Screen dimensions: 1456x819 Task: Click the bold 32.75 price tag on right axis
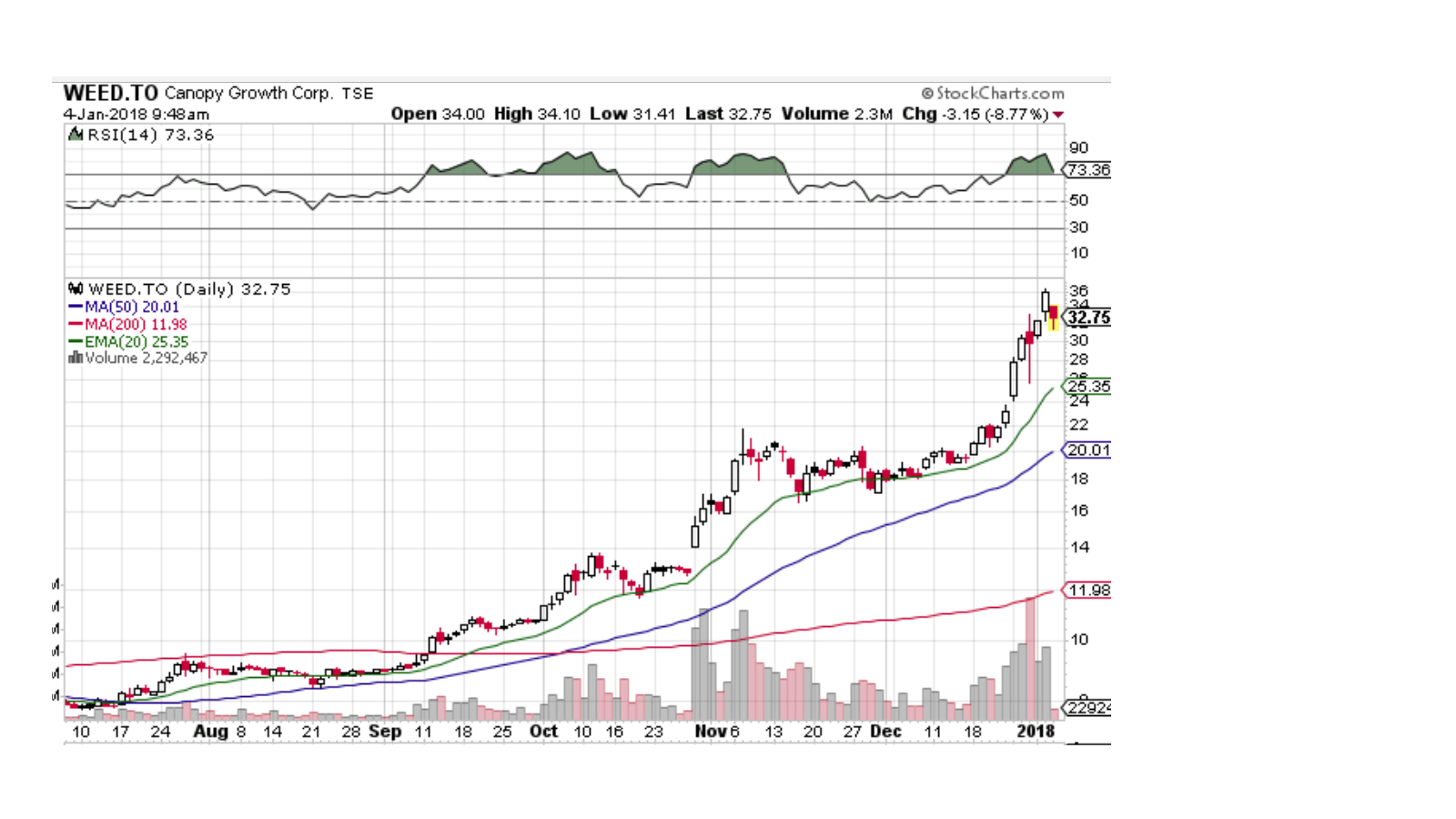(x=1087, y=318)
